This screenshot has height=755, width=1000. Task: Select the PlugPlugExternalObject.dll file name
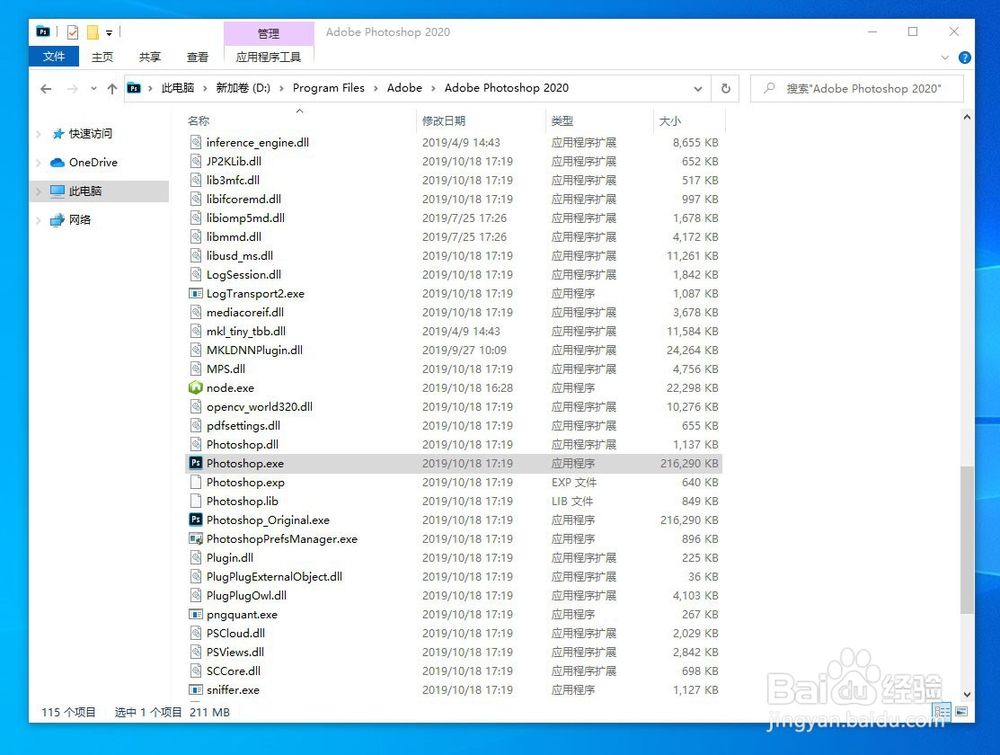click(x=274, y=576)
